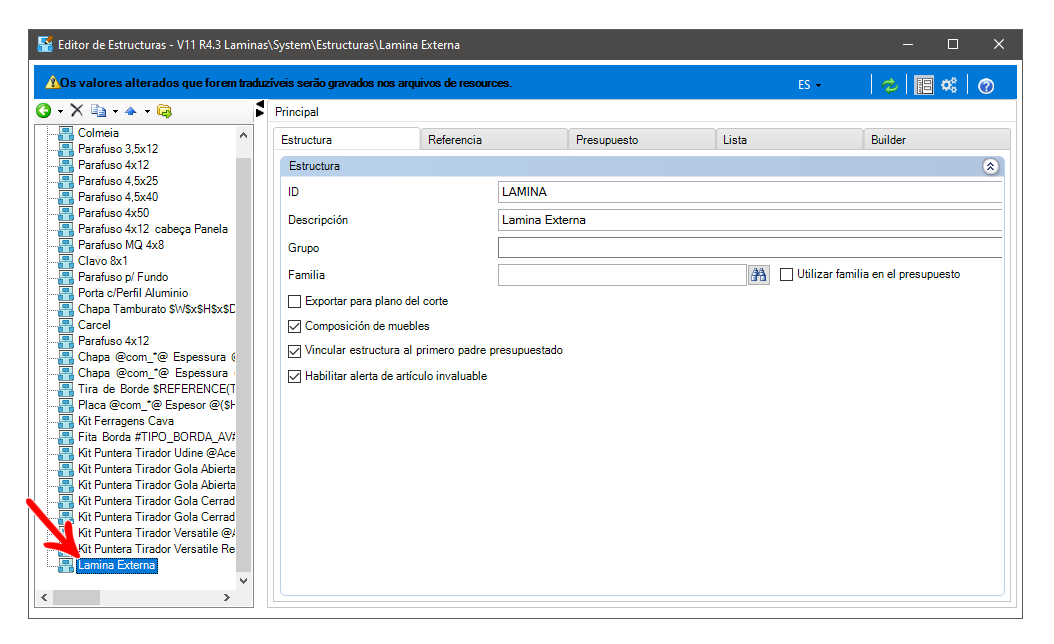The image size is (1054, 644).
Task: Click the blue move-up arrow icon
Action: [131, 111]
